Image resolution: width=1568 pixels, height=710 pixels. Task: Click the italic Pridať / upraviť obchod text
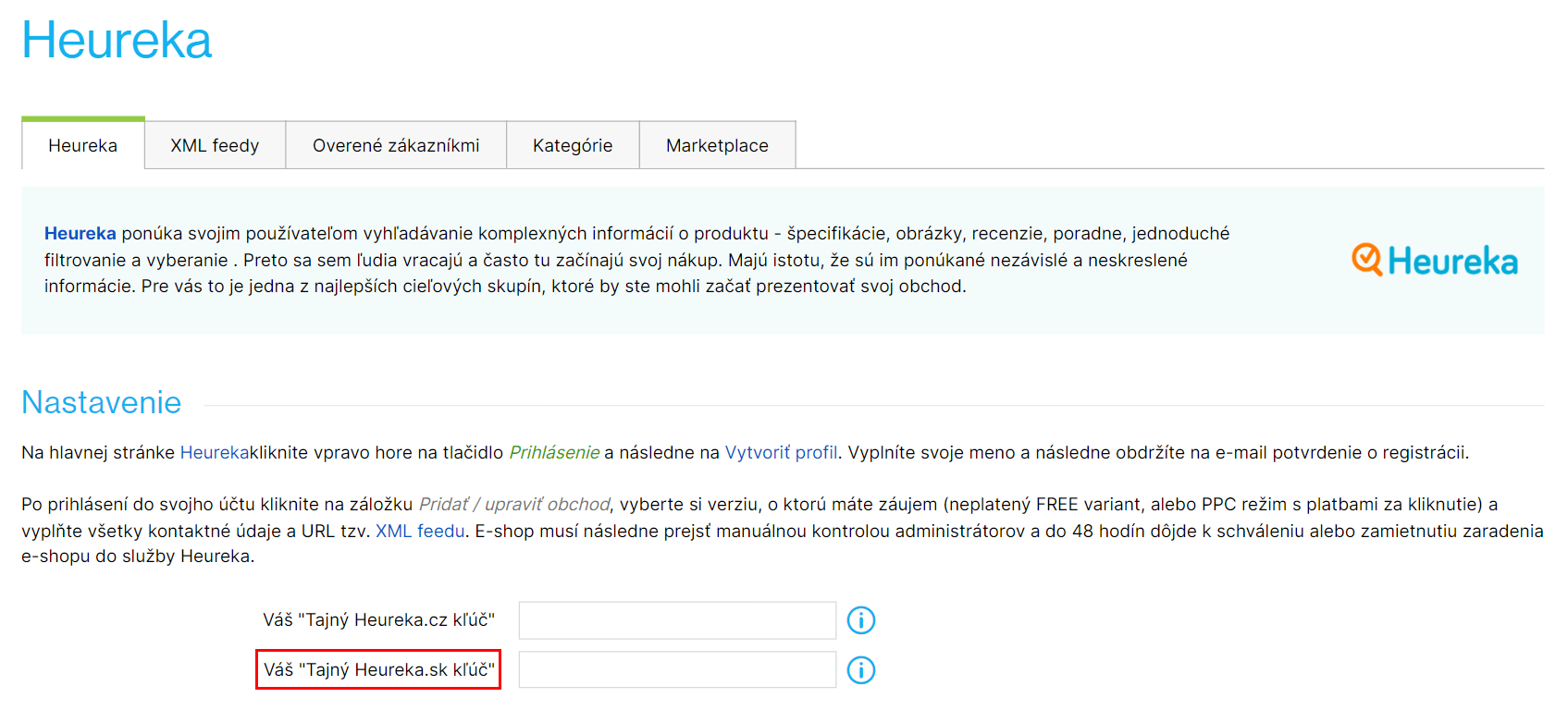coord(514,505)
